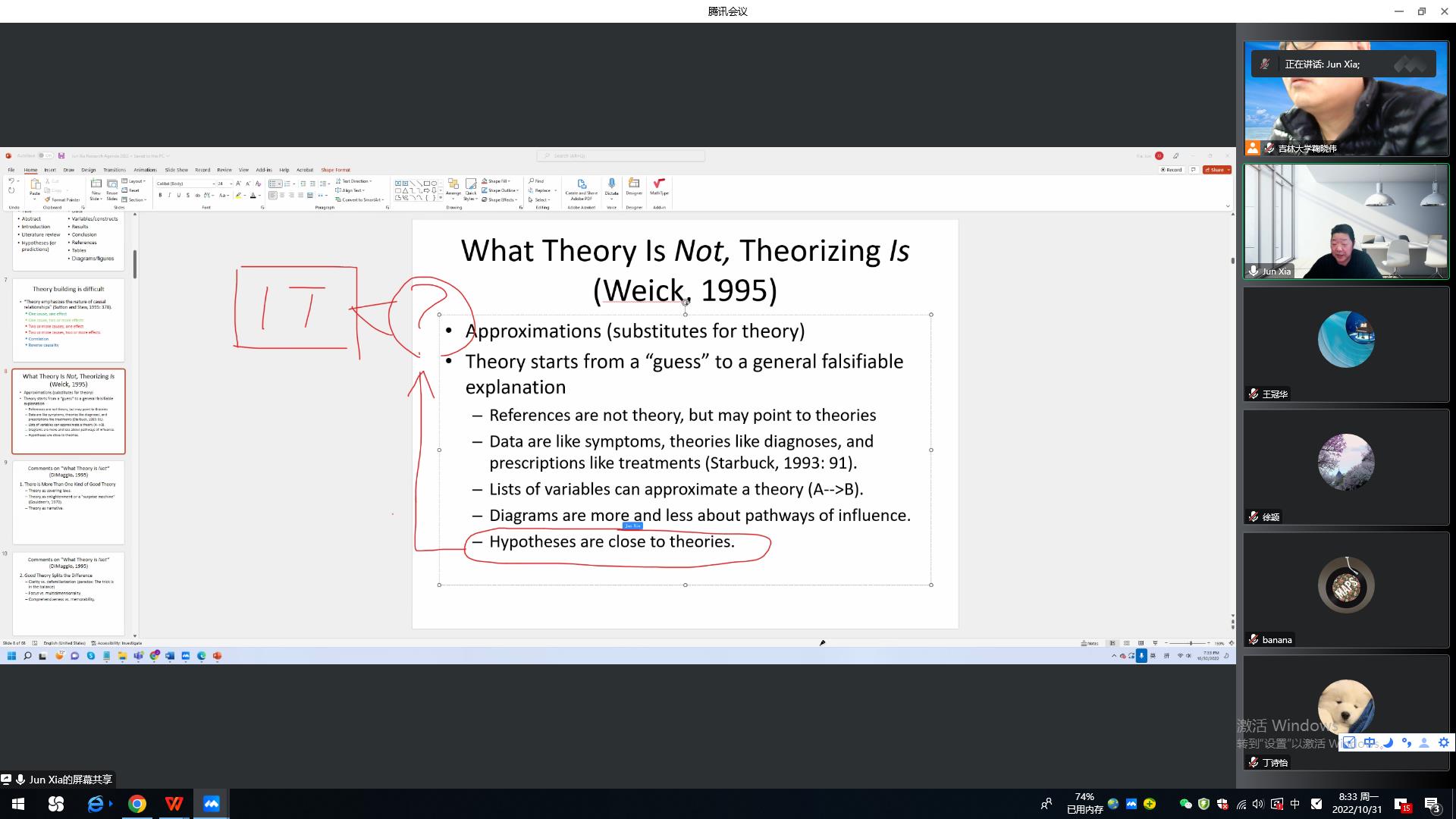Click the Record button near Share

pos(1172,170)
